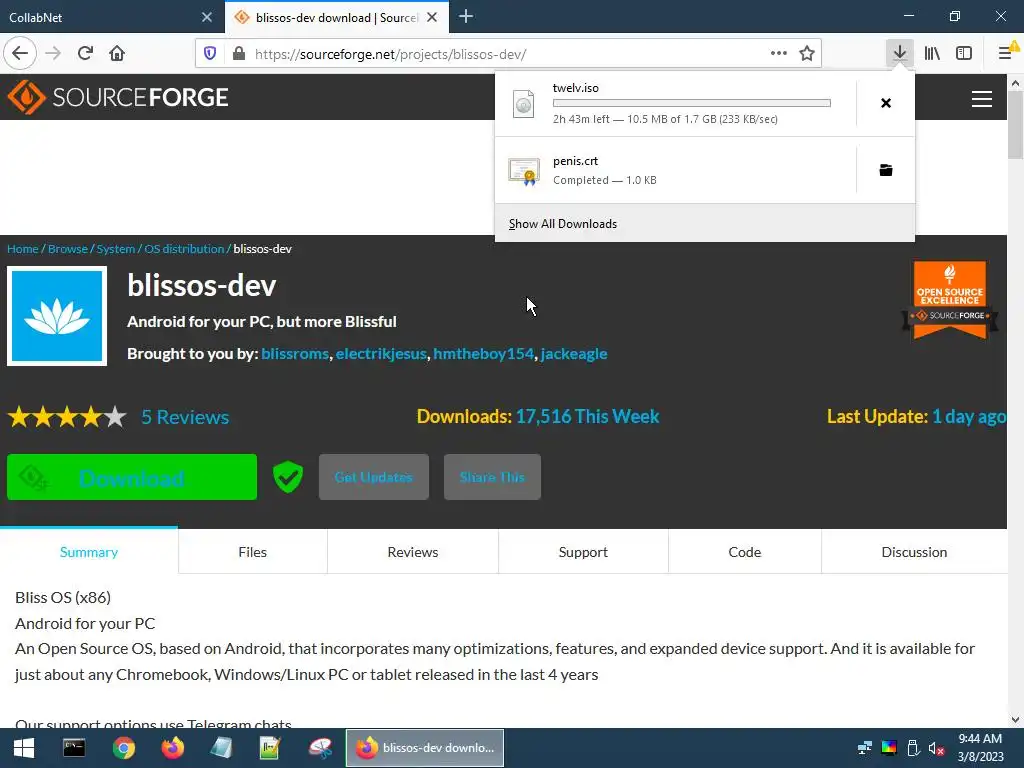Click the blissos-dev lotus project logo
The image size is (1024, 768).
[x=57, y=316]
